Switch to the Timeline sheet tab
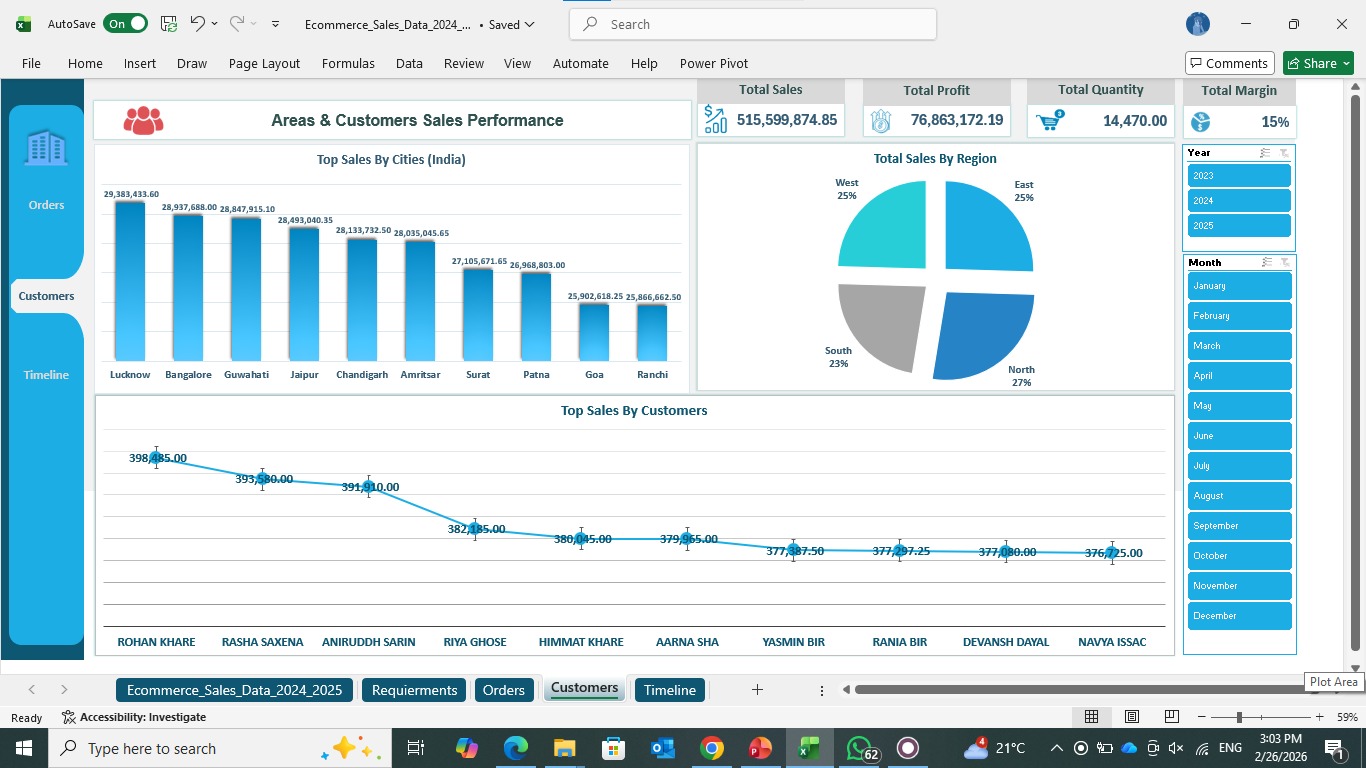The width and height of the screenshot is (1366, 768). pos(670,690)
